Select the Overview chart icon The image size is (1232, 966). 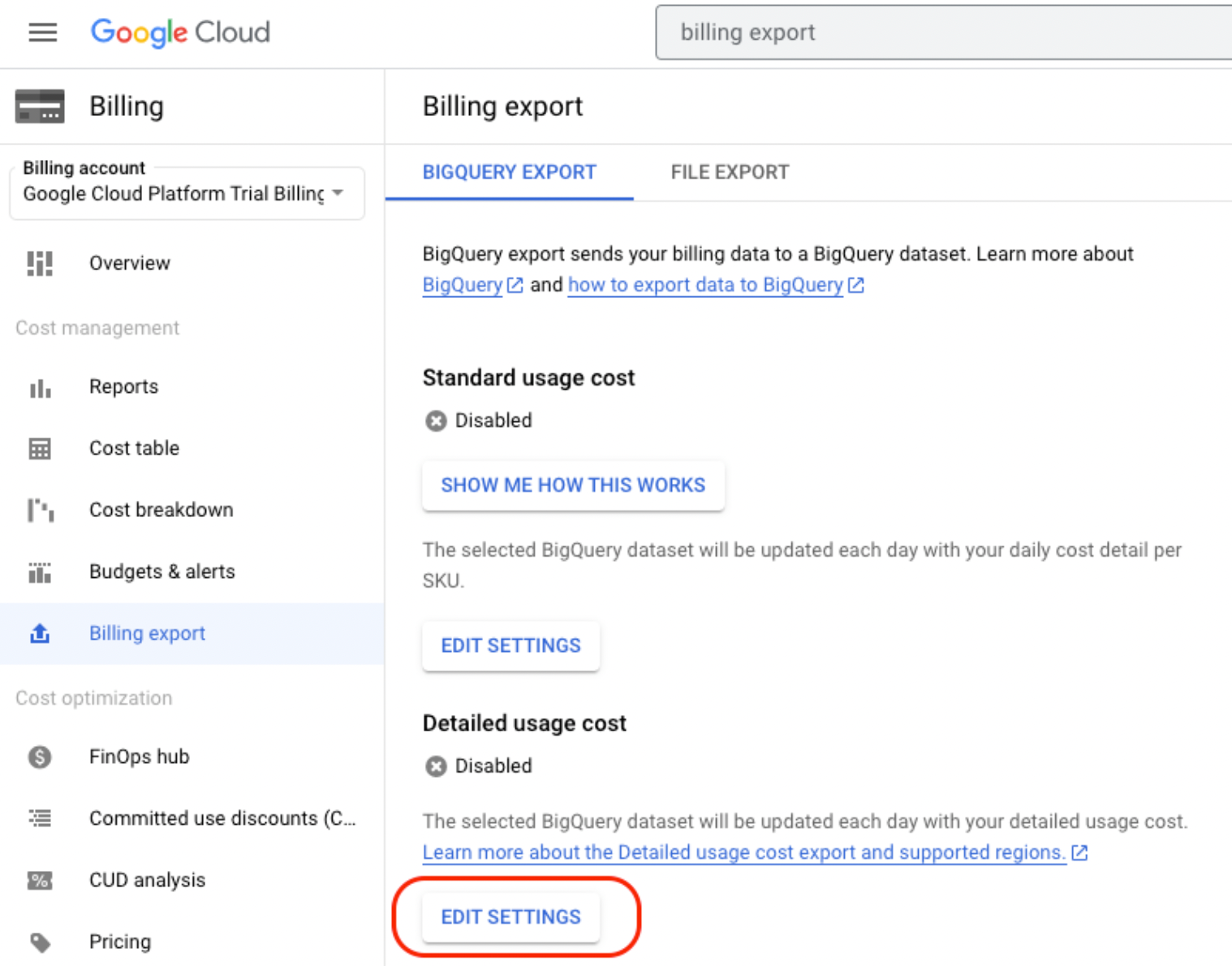39,263
